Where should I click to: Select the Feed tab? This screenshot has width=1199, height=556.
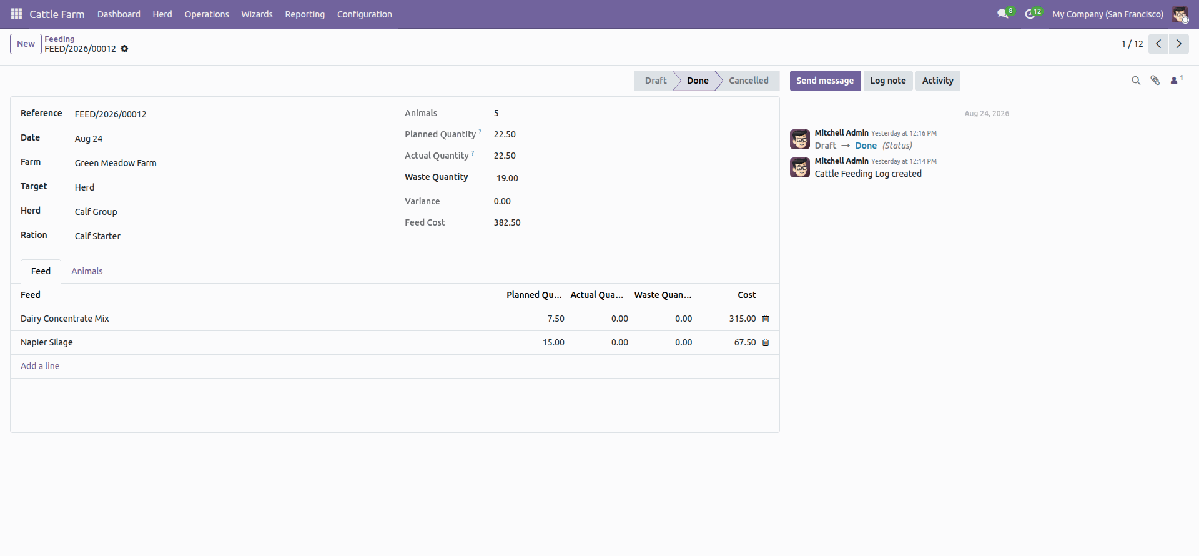point(41,271)
